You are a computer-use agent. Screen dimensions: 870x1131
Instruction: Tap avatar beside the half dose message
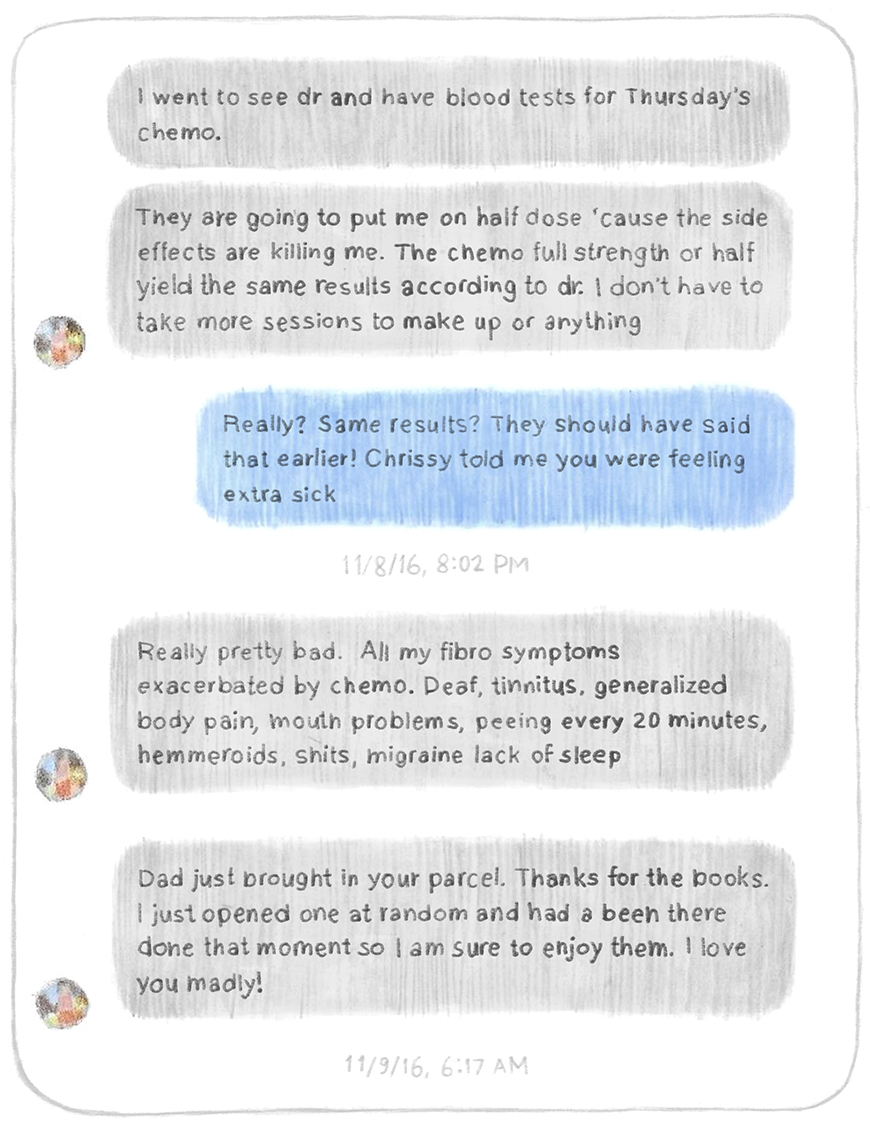tap(60, 341)
